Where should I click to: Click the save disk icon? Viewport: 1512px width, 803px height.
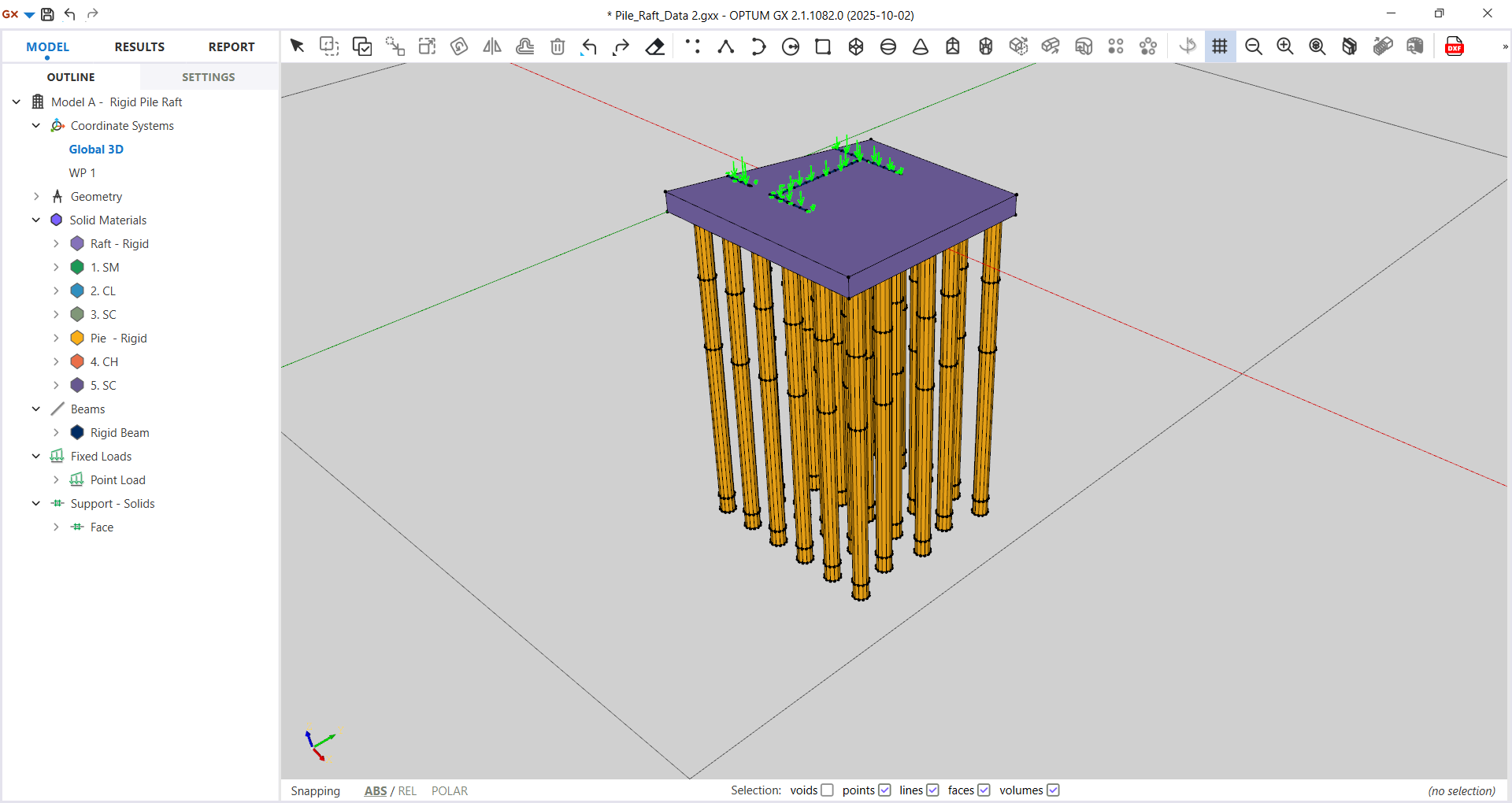[x=47, y=14]
